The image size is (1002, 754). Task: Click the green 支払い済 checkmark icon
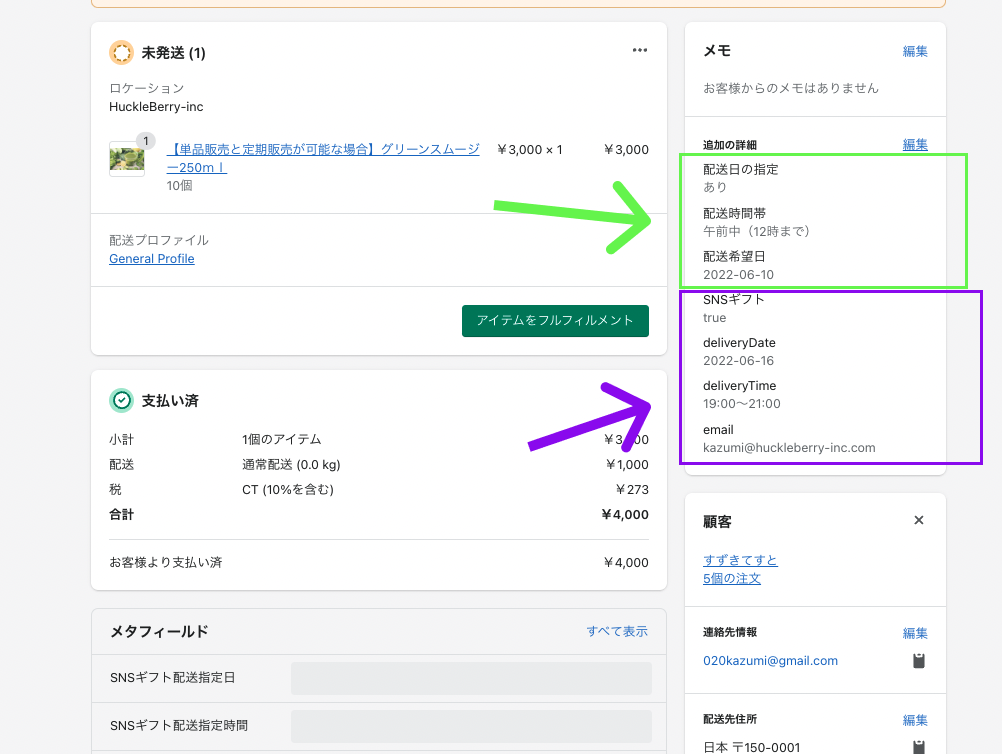[x=121, y=401]
